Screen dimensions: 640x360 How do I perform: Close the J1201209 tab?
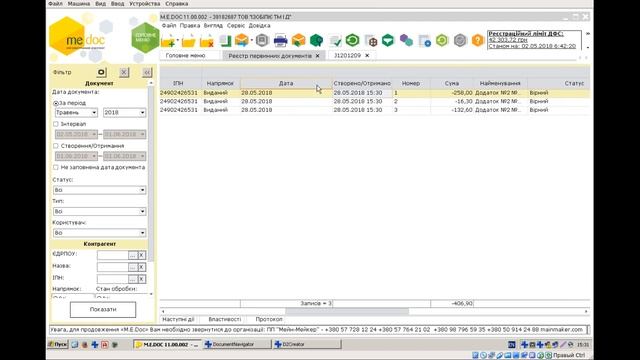(x=367, y=56)
